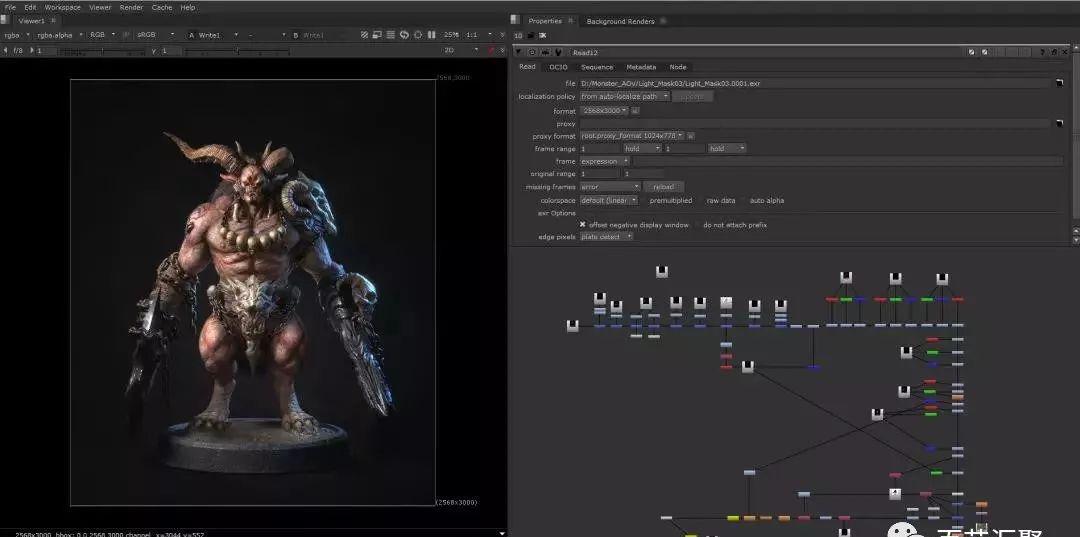The image size is (1080, 537).
Task: Open help with the ? icon on Read12 panel
Action: tap(1042, 52)
